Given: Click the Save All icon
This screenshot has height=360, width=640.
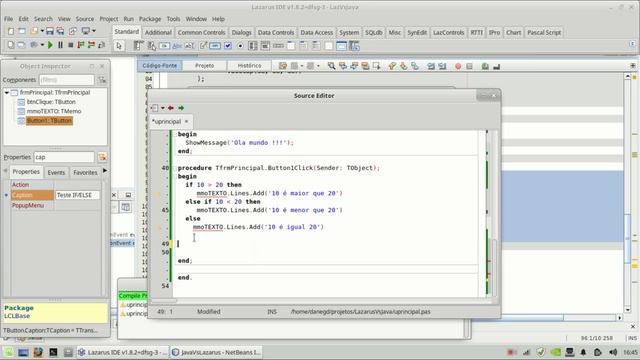Looking at the screenshot, I should (x=60, y=31).
